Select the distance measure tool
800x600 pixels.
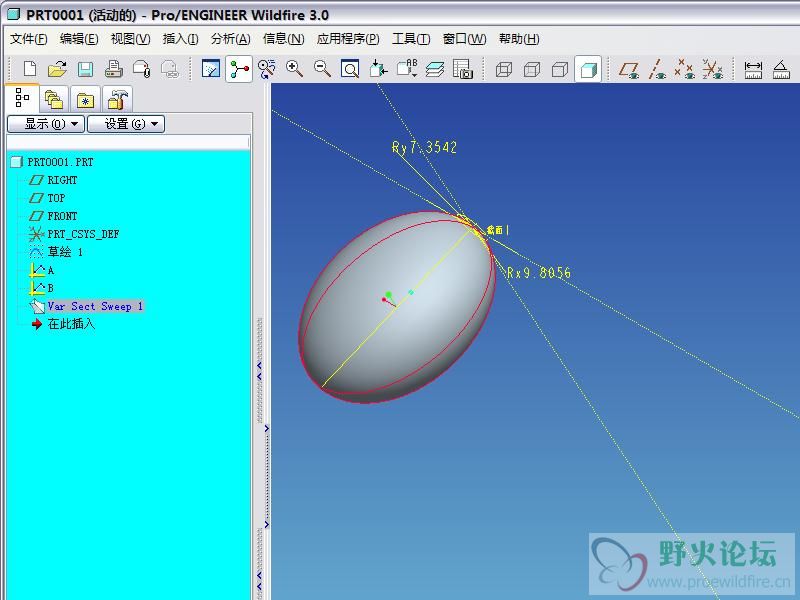click(753, 68)
